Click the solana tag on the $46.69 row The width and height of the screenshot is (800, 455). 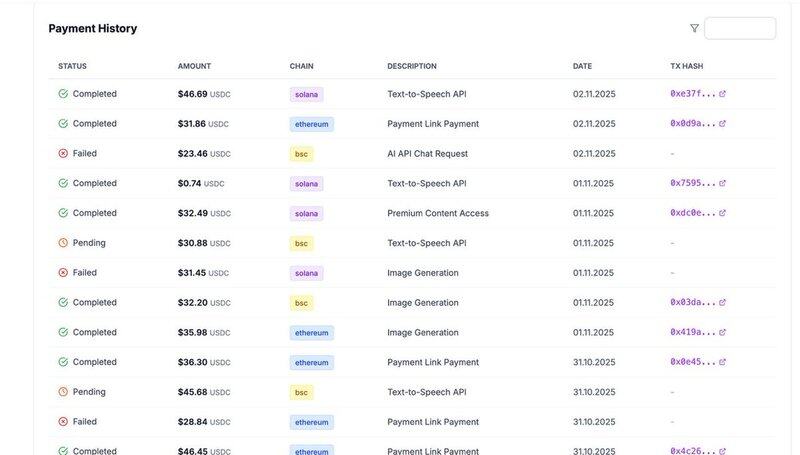(307, 95)
